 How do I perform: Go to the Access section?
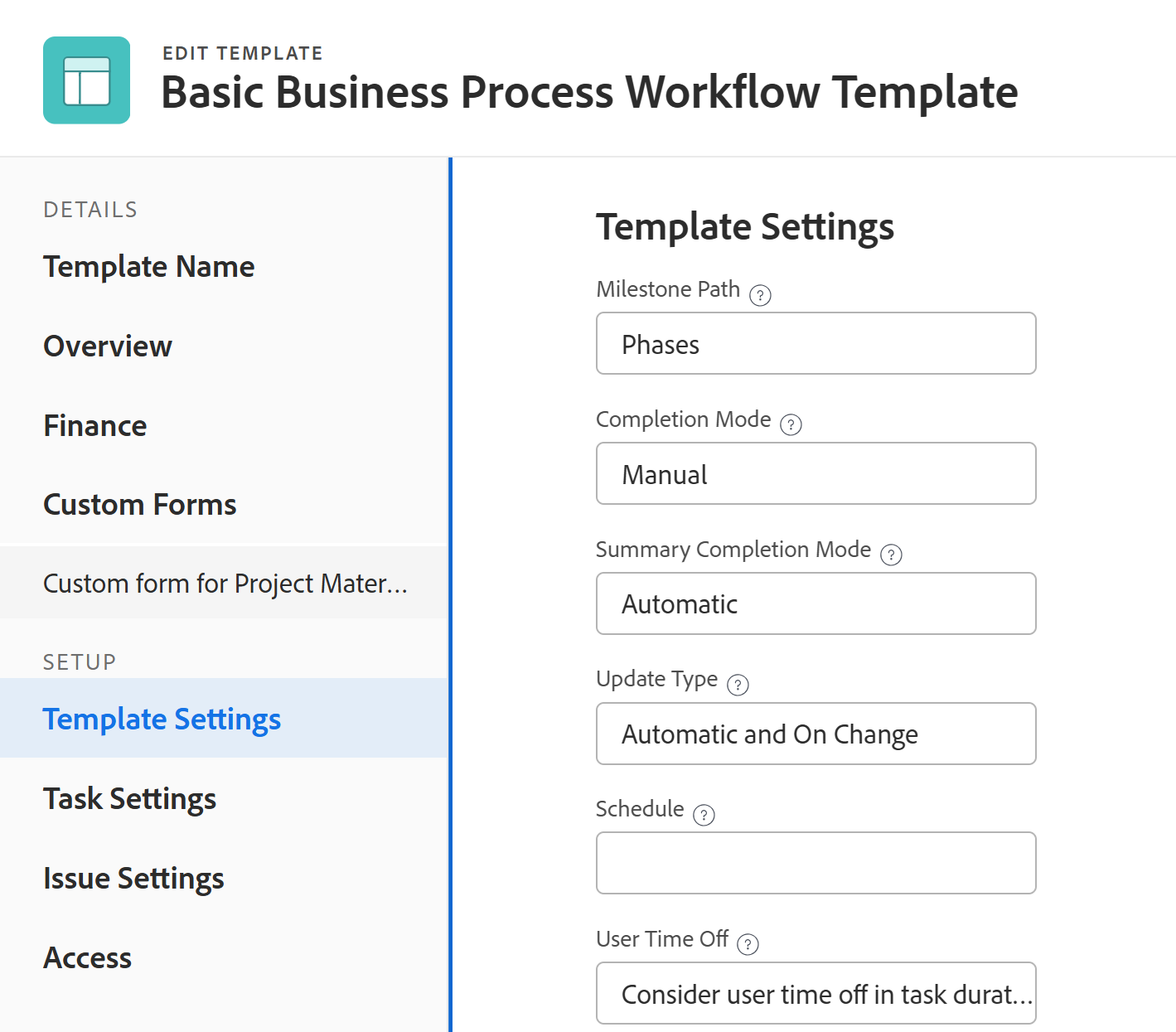coord(87,957)
